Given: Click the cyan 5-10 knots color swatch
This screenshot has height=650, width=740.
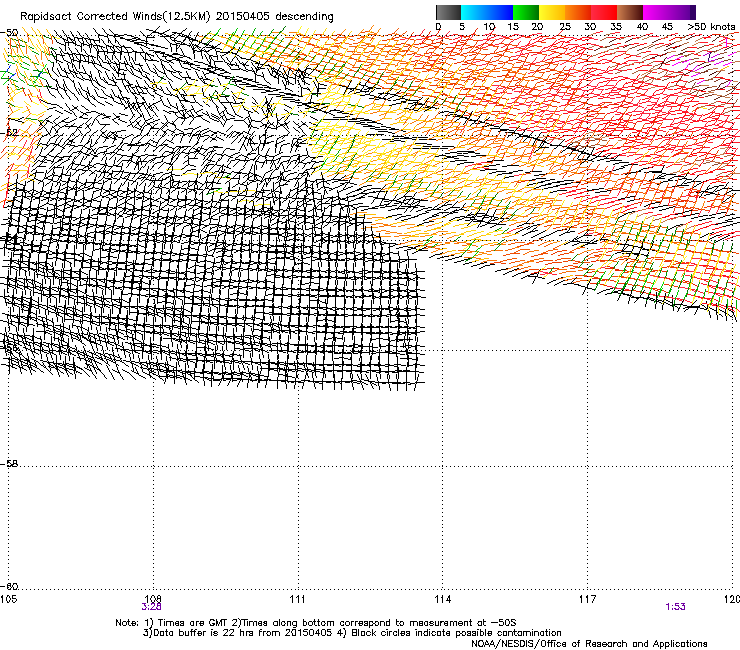Looking at the screenshot, I should tap(474, 12).
